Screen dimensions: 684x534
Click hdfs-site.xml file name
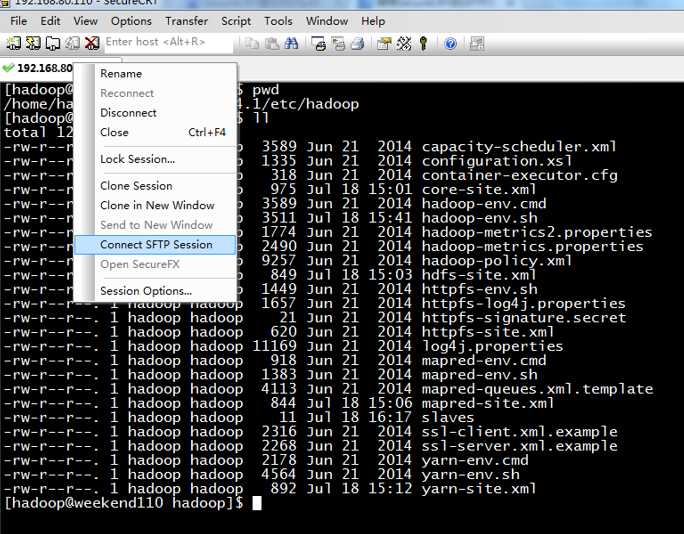tap(479, 275)
